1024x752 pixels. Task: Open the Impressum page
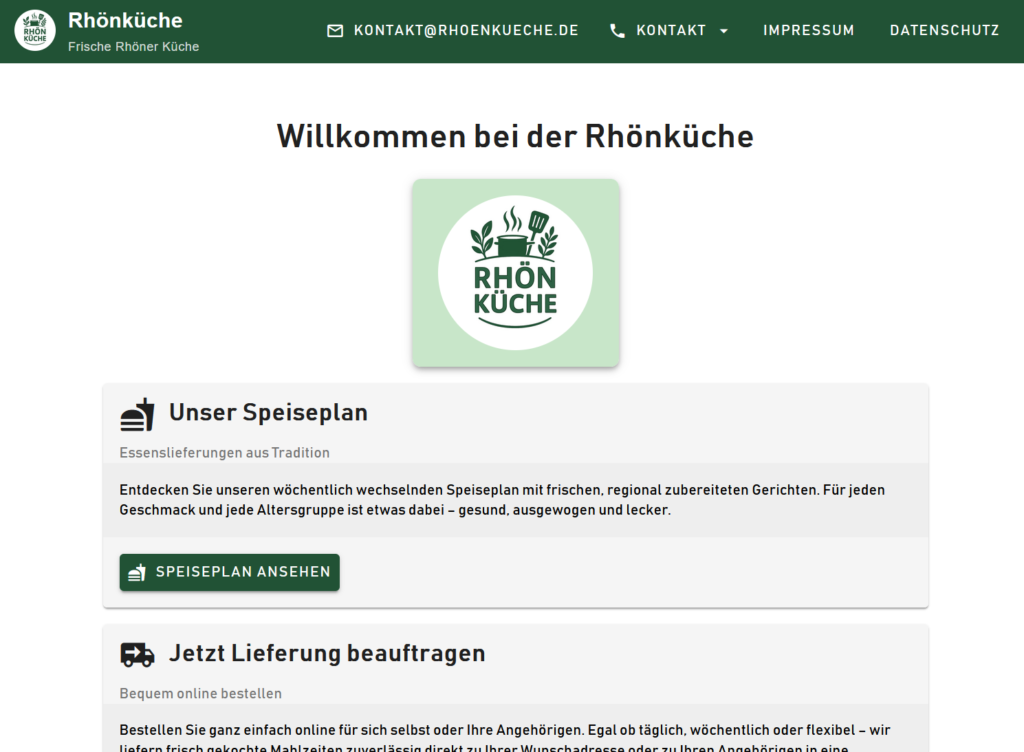[x=808, y=30]
